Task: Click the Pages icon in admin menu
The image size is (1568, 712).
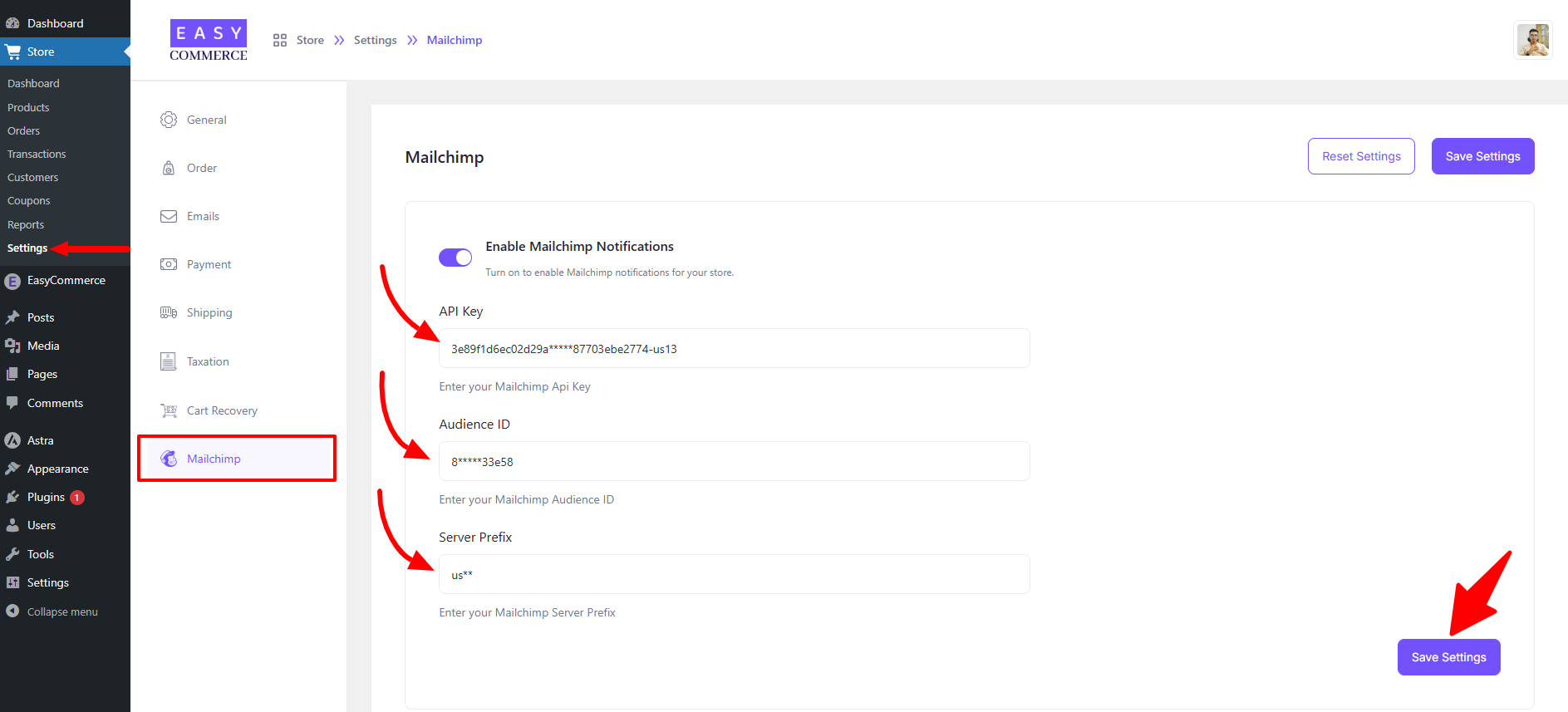Action: point(12,374)
